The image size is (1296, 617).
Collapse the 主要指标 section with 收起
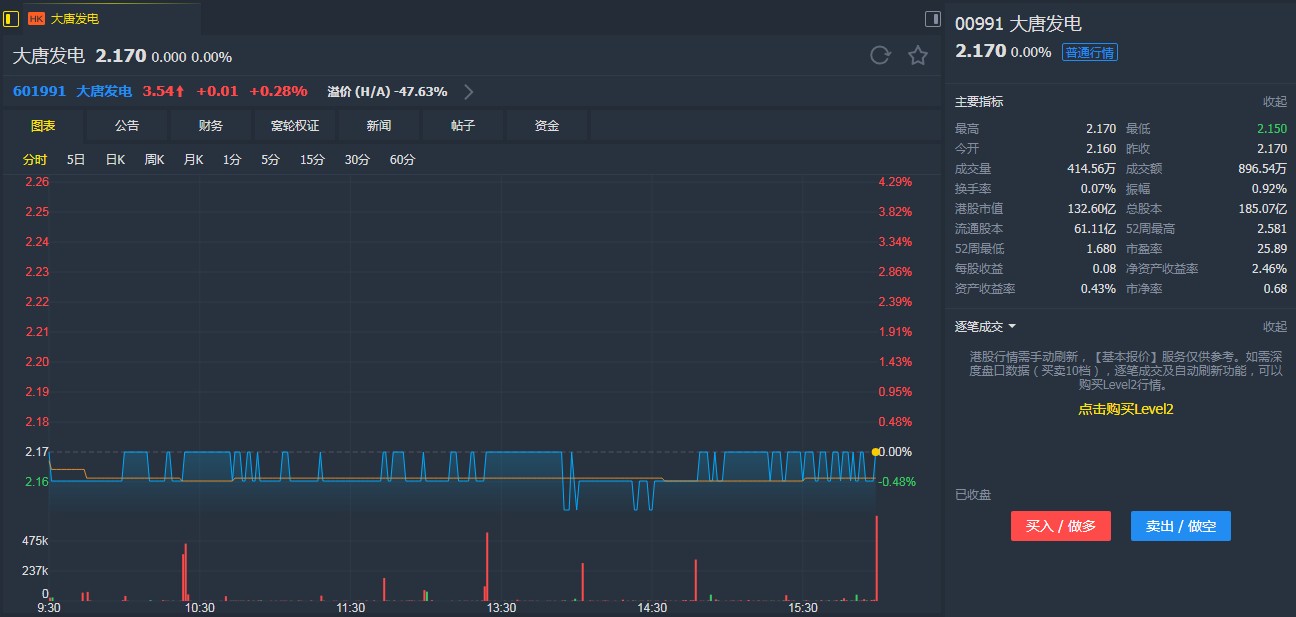tap(1274, 102)
